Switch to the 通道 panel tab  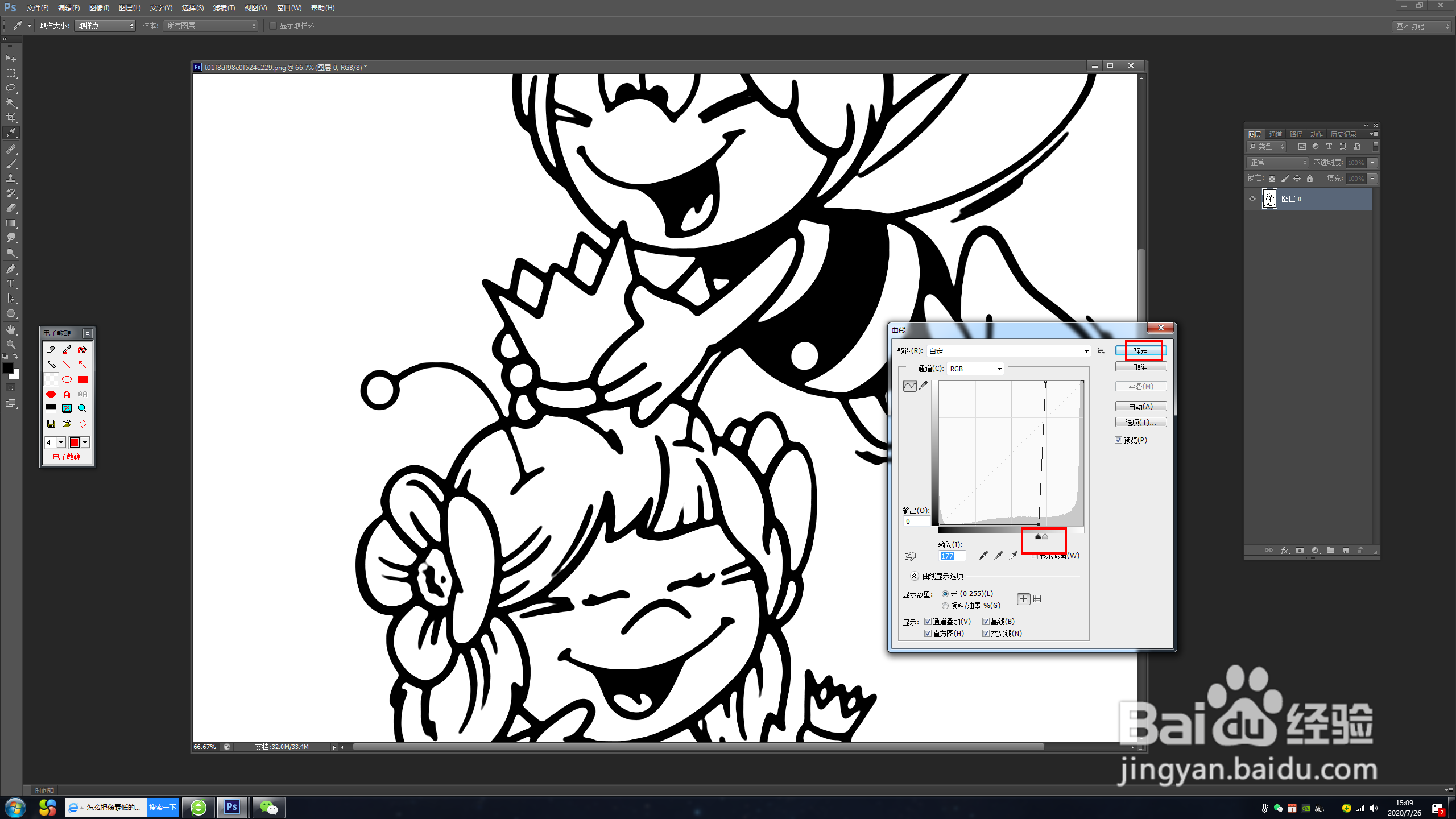(1276, 134)
